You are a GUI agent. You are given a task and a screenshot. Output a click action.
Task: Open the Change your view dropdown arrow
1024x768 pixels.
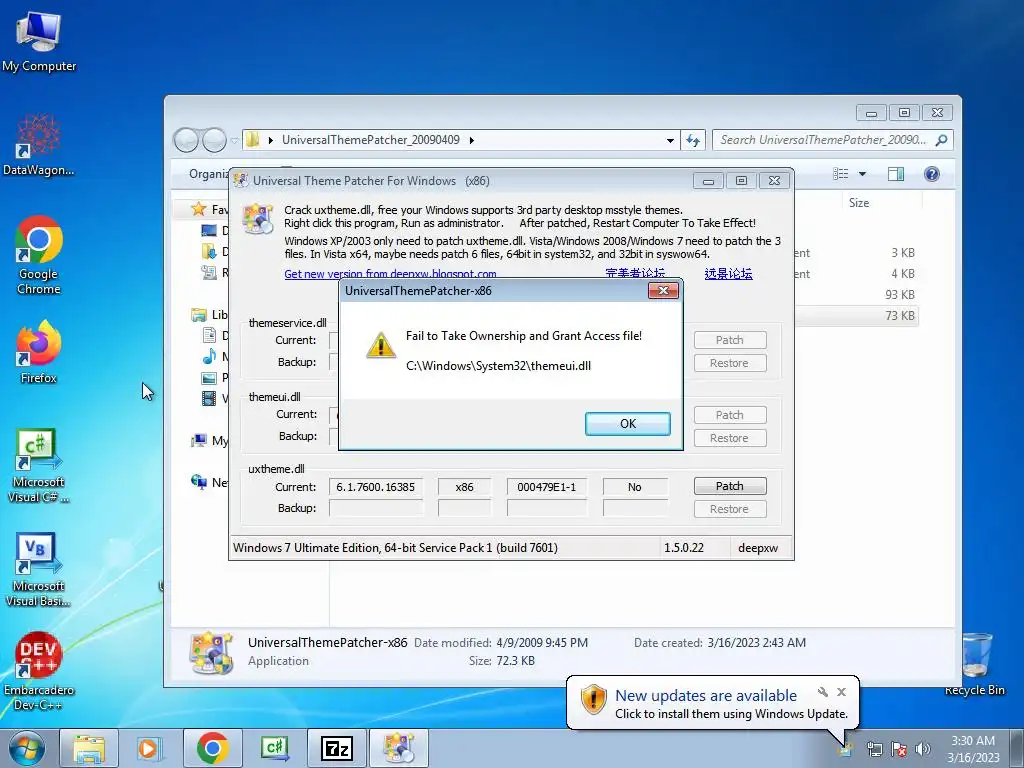[862, 174]
